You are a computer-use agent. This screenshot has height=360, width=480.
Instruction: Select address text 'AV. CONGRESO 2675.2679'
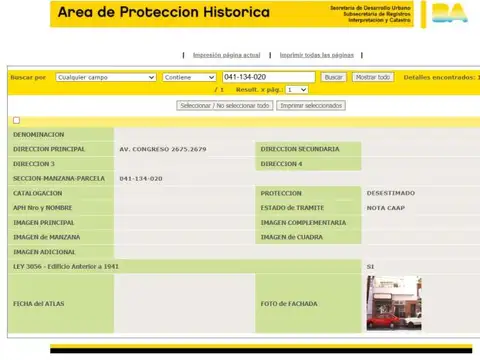[x=163, y=149]
